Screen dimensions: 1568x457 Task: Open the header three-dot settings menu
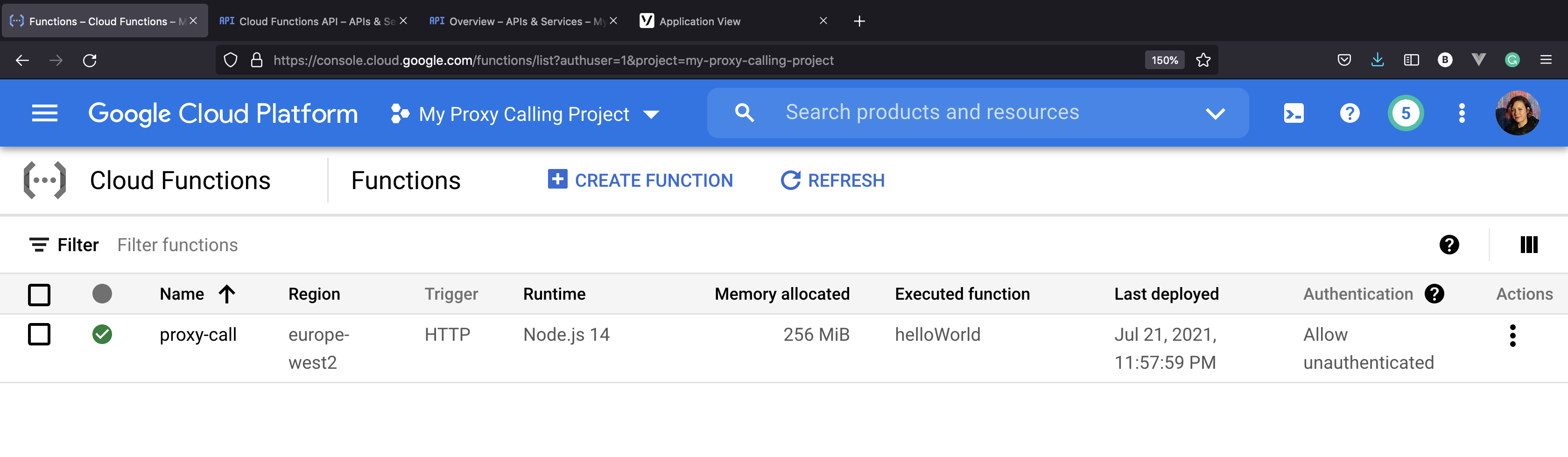[x=1462, y=113]
